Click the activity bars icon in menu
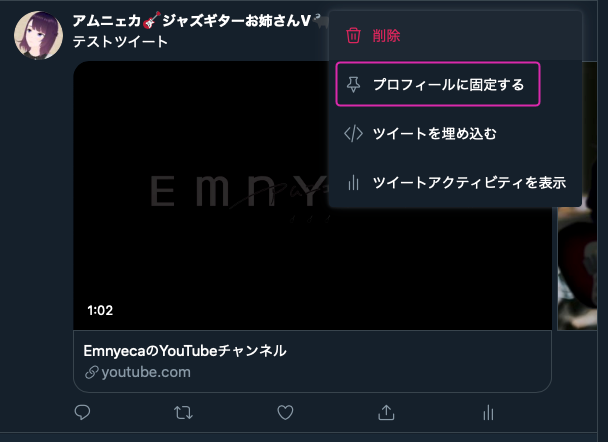 353,182
